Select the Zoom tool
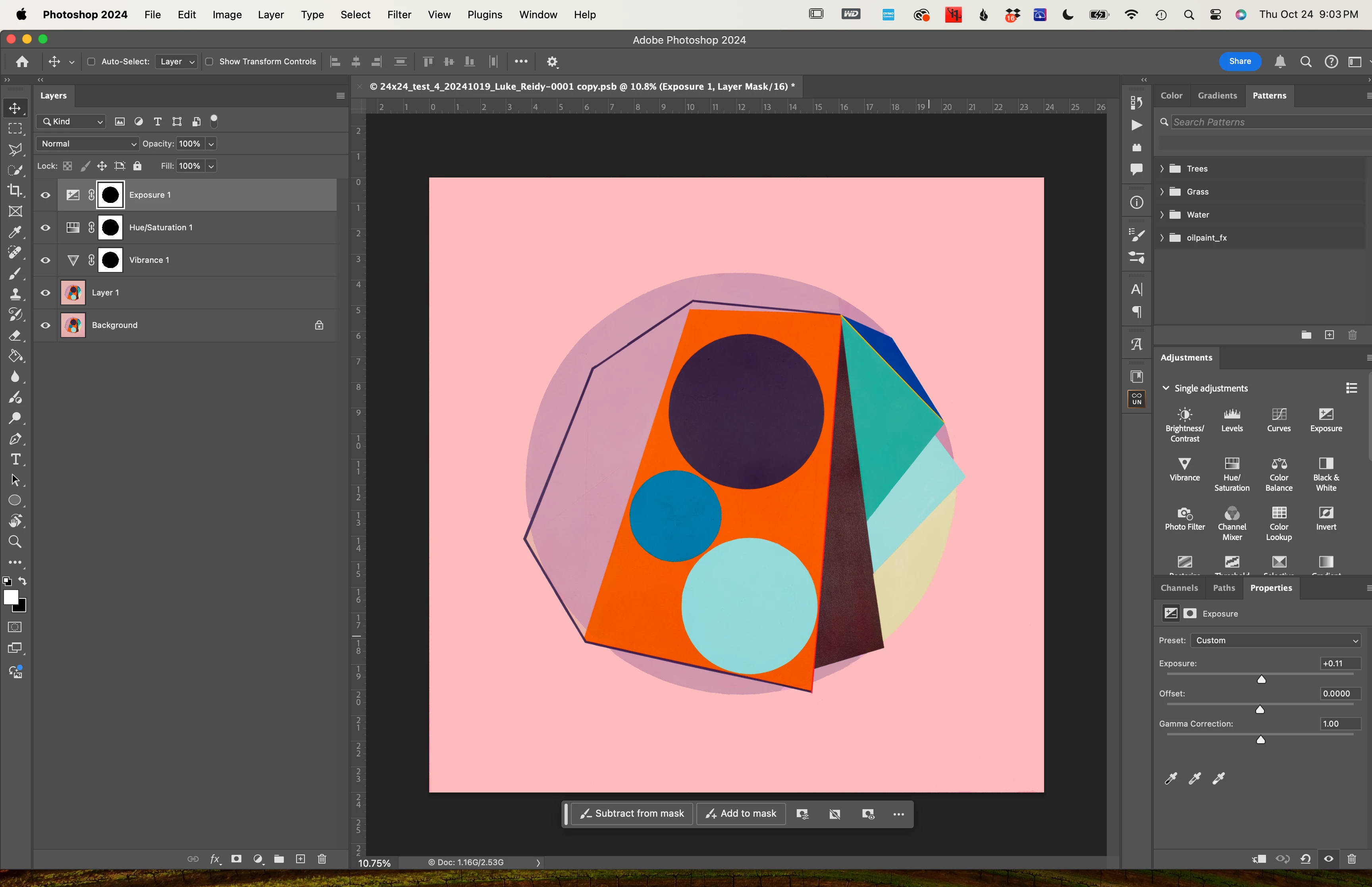 click(x=15, y=542)
